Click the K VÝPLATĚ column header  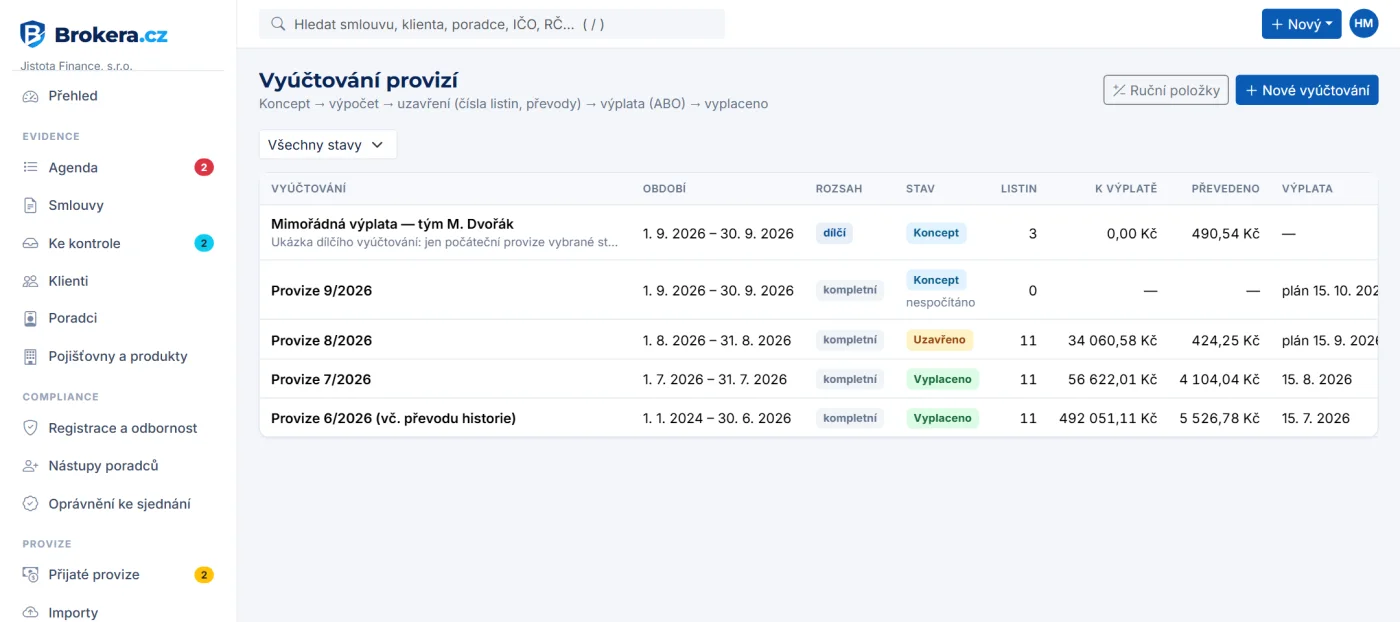click(x=1126, y=188)
